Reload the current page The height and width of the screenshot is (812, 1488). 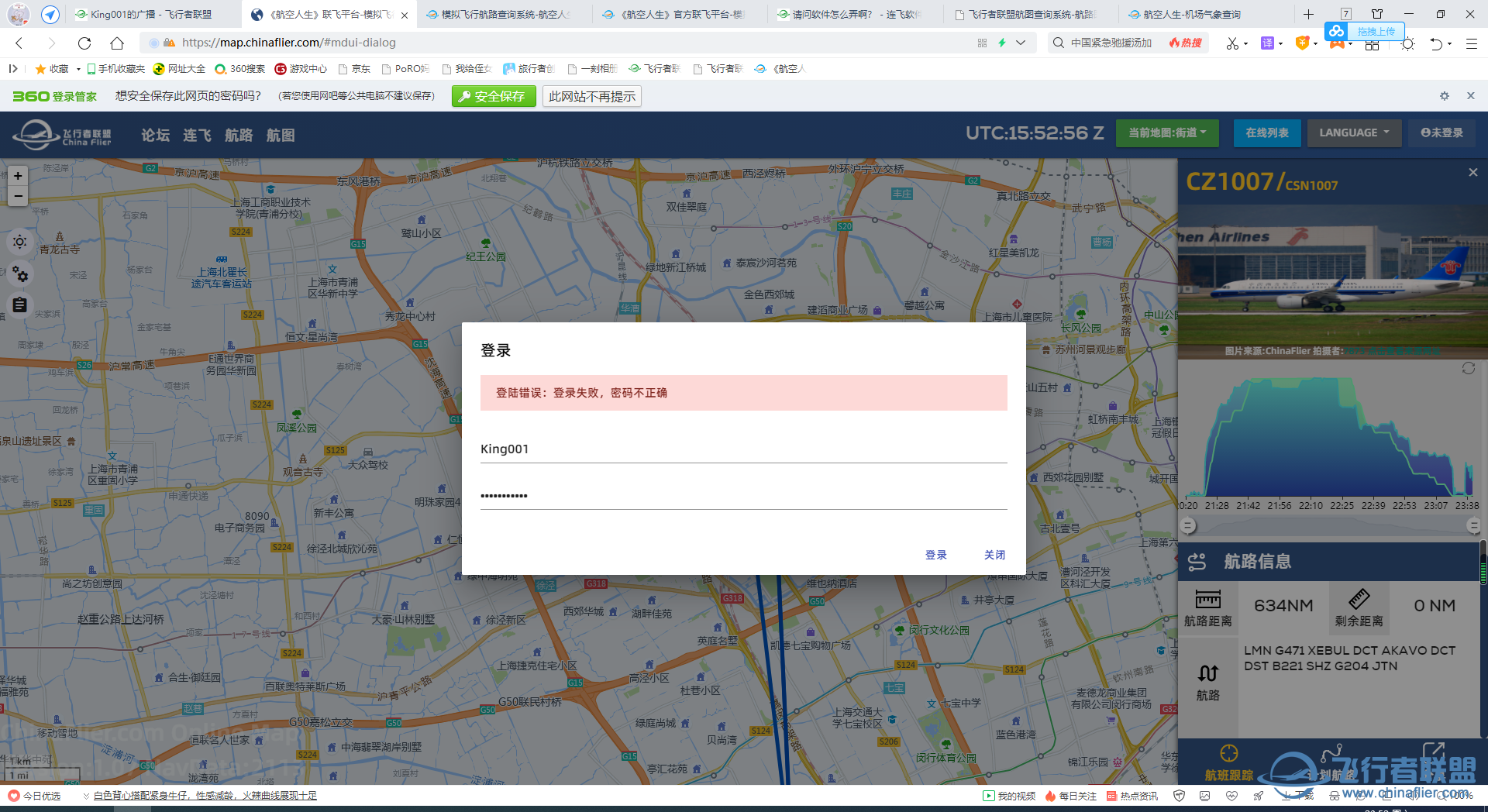point(84,43)
